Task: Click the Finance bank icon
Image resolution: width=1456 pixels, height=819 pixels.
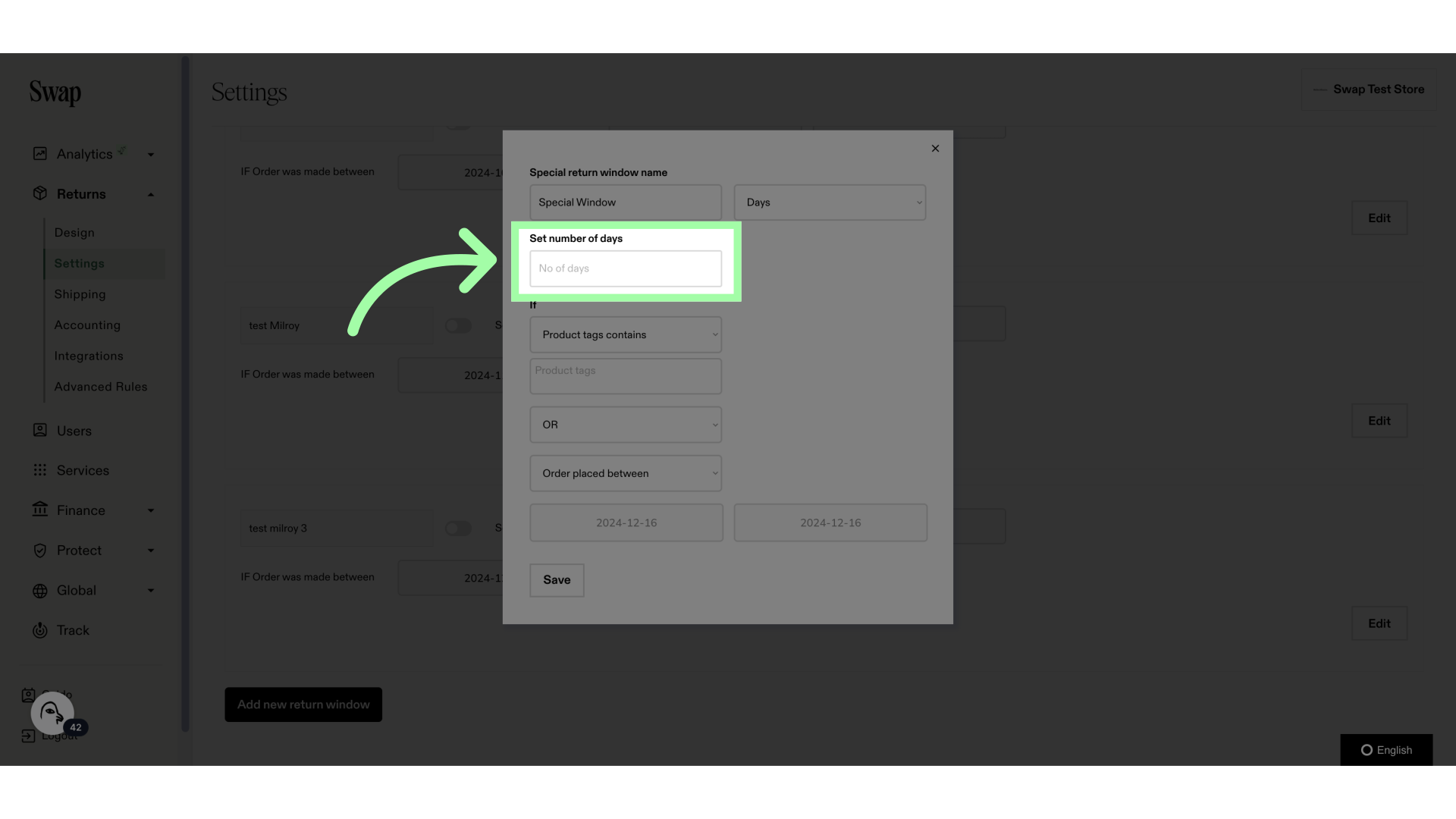Action: [40, 510]
